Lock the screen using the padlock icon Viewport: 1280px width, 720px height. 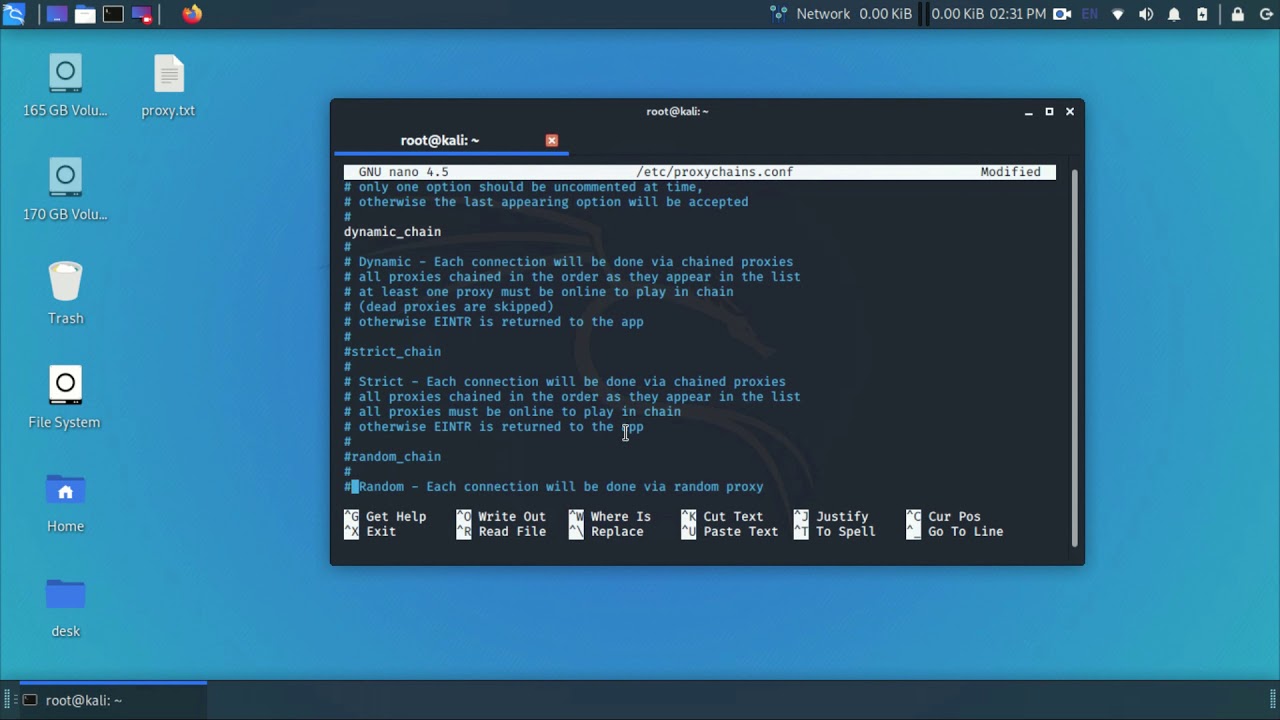1238,14
